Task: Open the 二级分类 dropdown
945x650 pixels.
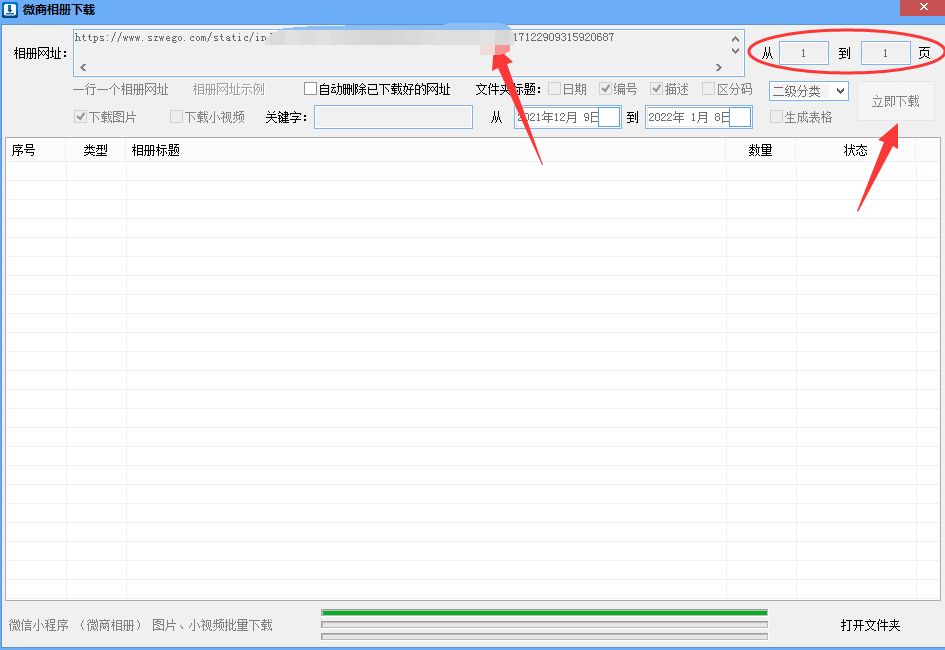Action: tap(809, 91)
